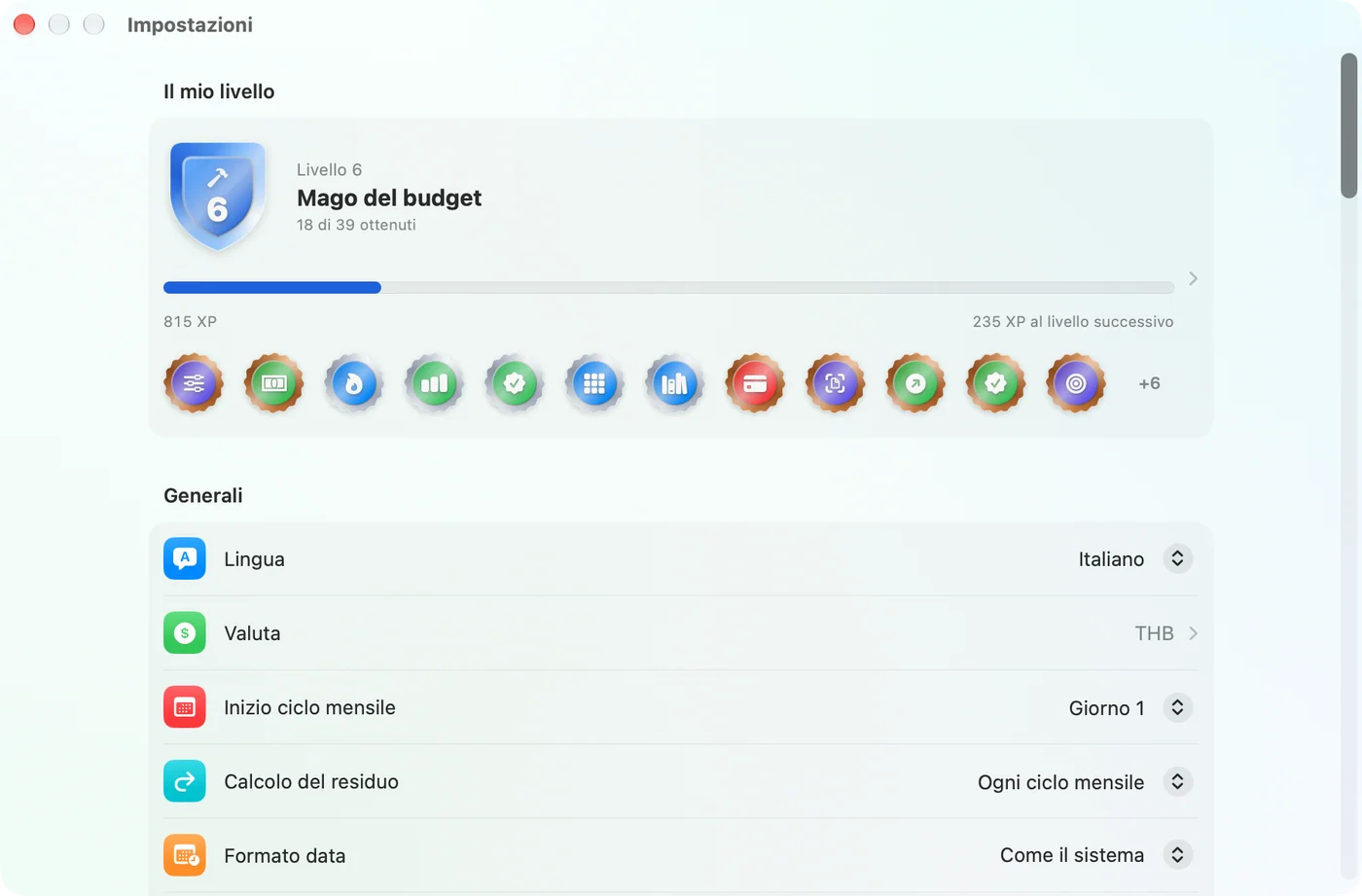Click the 'Impostazioni' window title
Viewport: 1362px width, 896px height.
click(190, 25)
